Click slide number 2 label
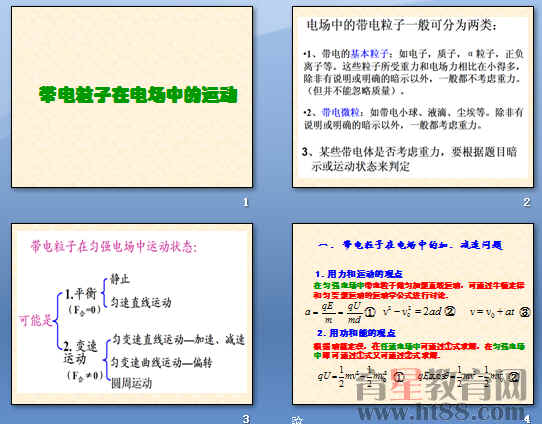This screenshot has width=542, height=424. pos(526,202)
